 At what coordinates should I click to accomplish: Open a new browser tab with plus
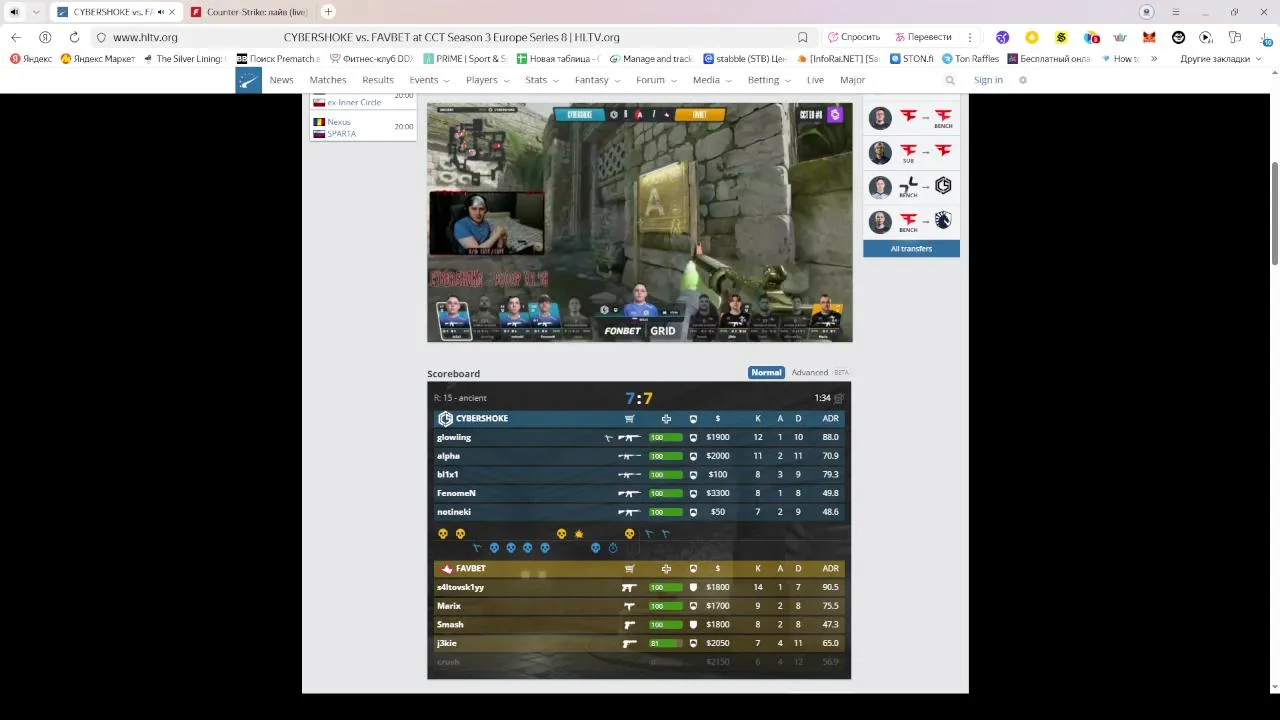328,12
